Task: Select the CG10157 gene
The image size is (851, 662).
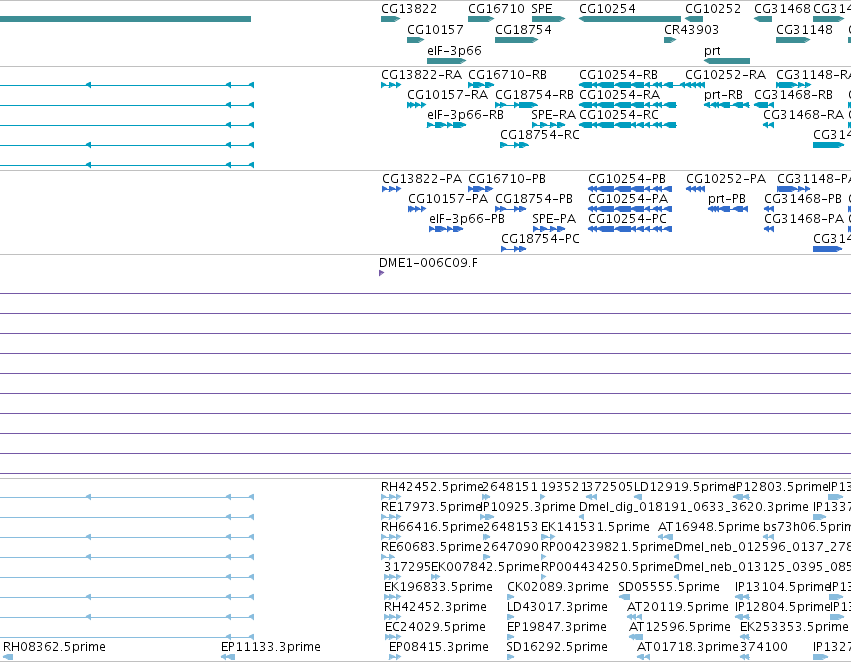Action: point(415,40)
